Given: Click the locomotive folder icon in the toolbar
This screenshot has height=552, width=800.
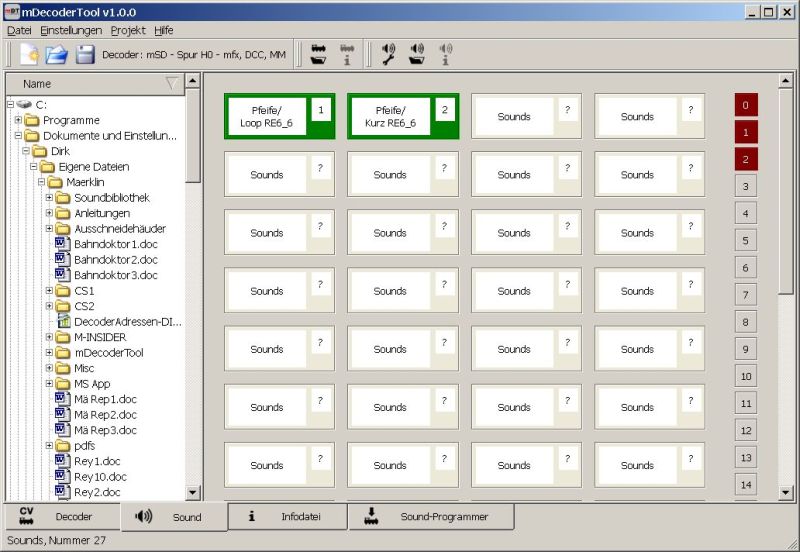Looking at the screenshot, I should point(318,54).
